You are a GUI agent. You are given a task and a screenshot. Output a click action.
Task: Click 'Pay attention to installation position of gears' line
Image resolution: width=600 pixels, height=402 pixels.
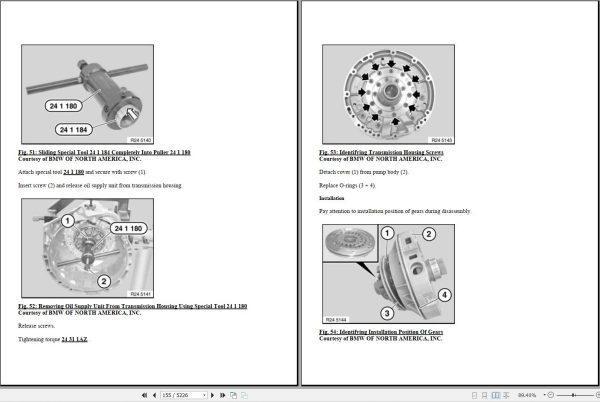click(x=395, y=211)
